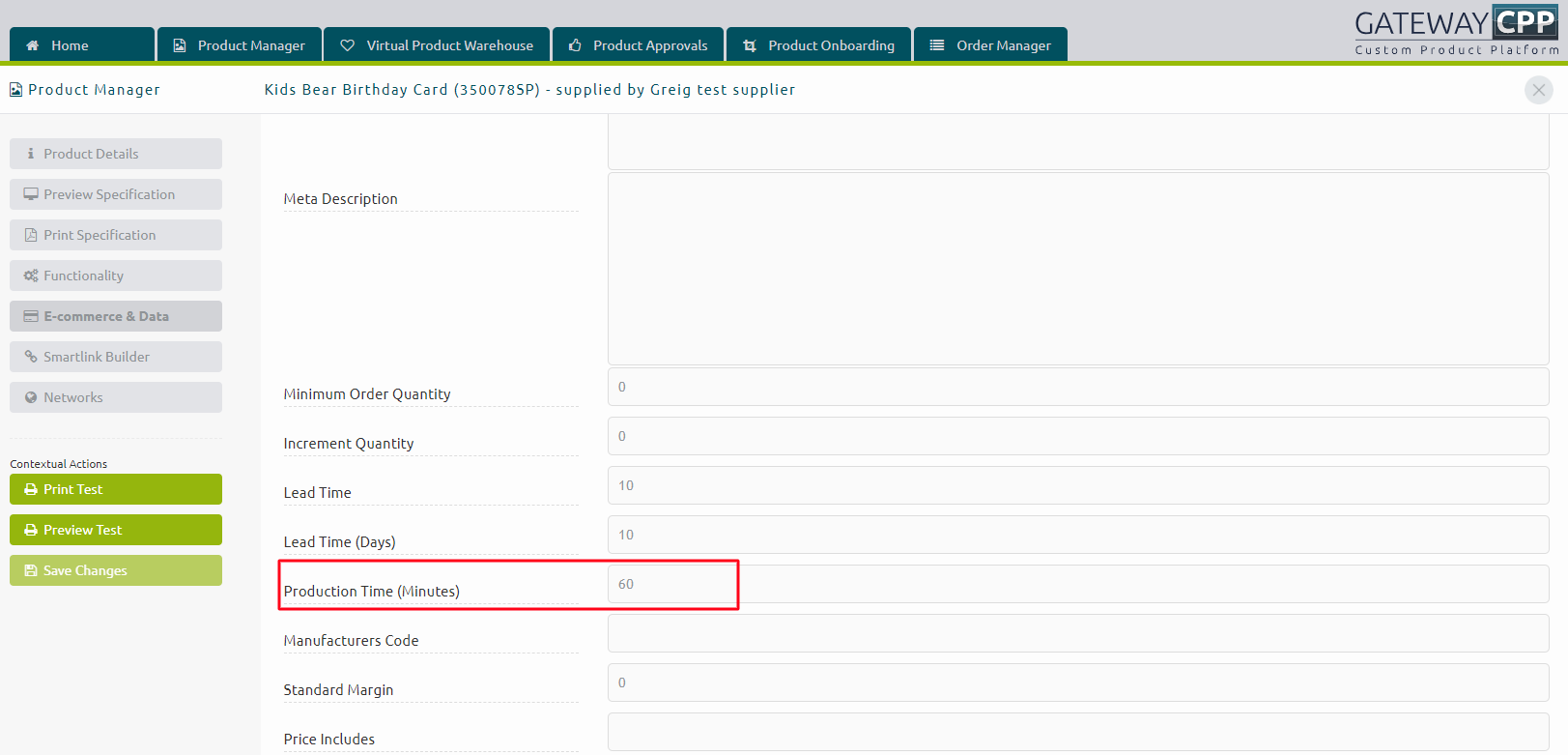1568x755 pixels.
Task: Click the Price Includes input field
Action: click(1078, 732)
